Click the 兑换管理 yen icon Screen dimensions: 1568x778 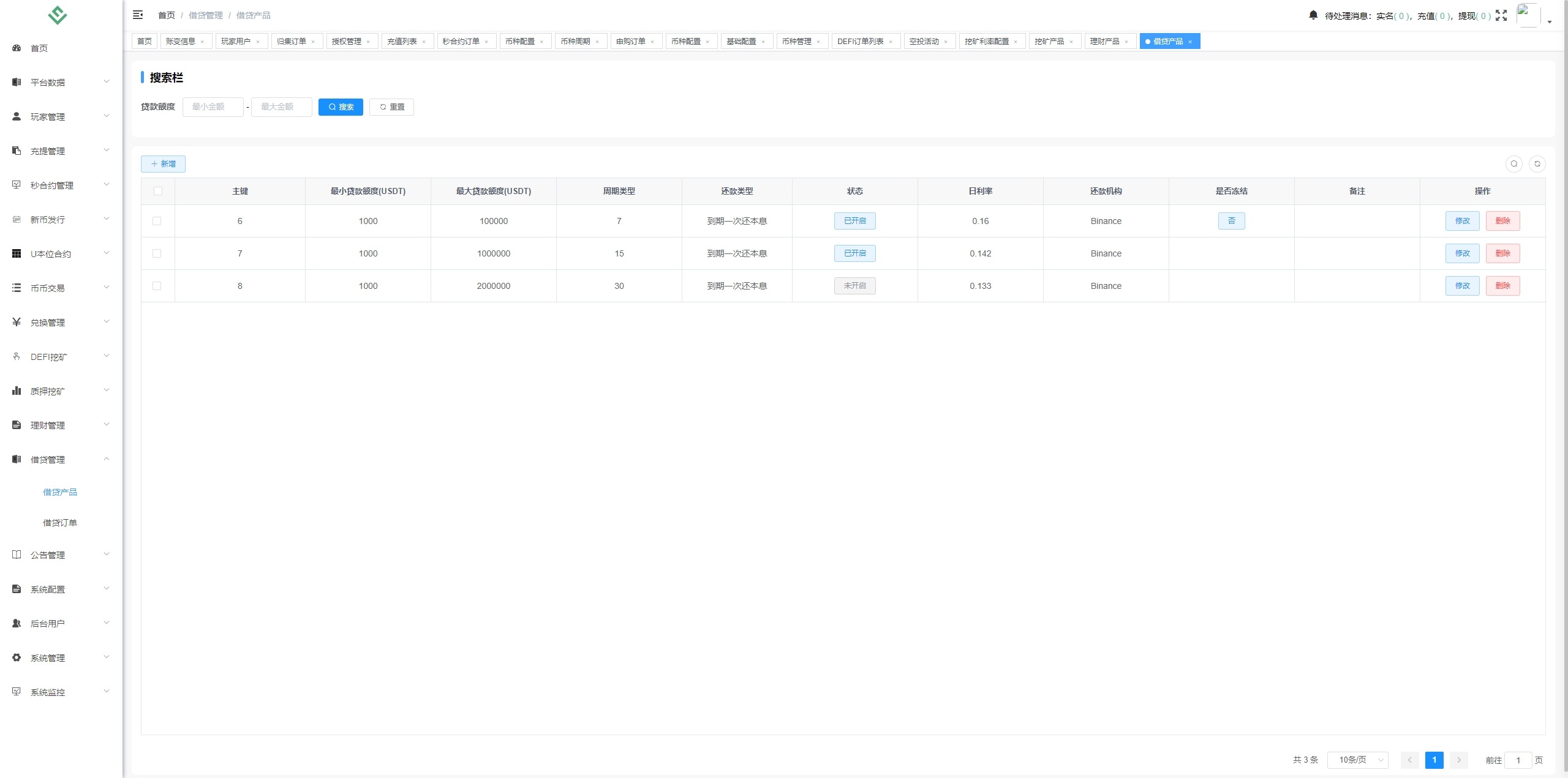17,322
